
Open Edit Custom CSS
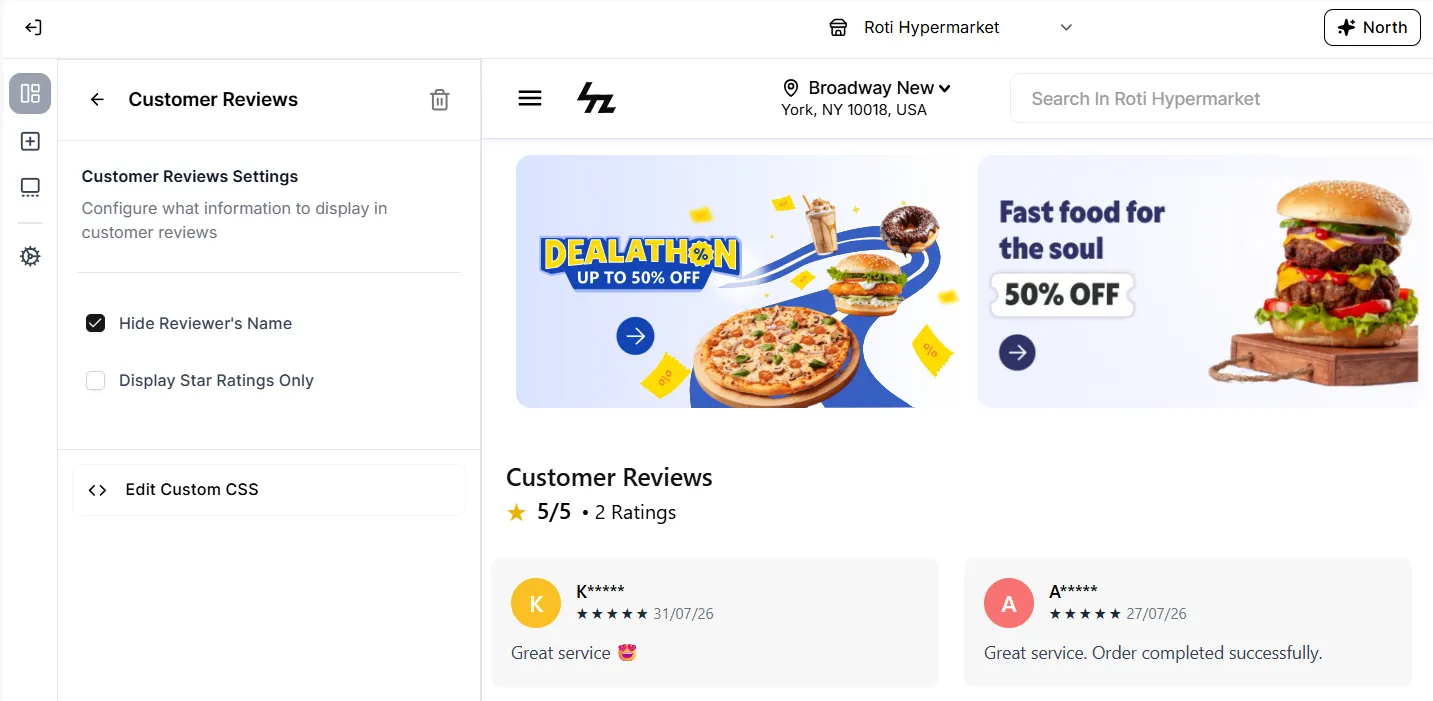coord(269,490)
